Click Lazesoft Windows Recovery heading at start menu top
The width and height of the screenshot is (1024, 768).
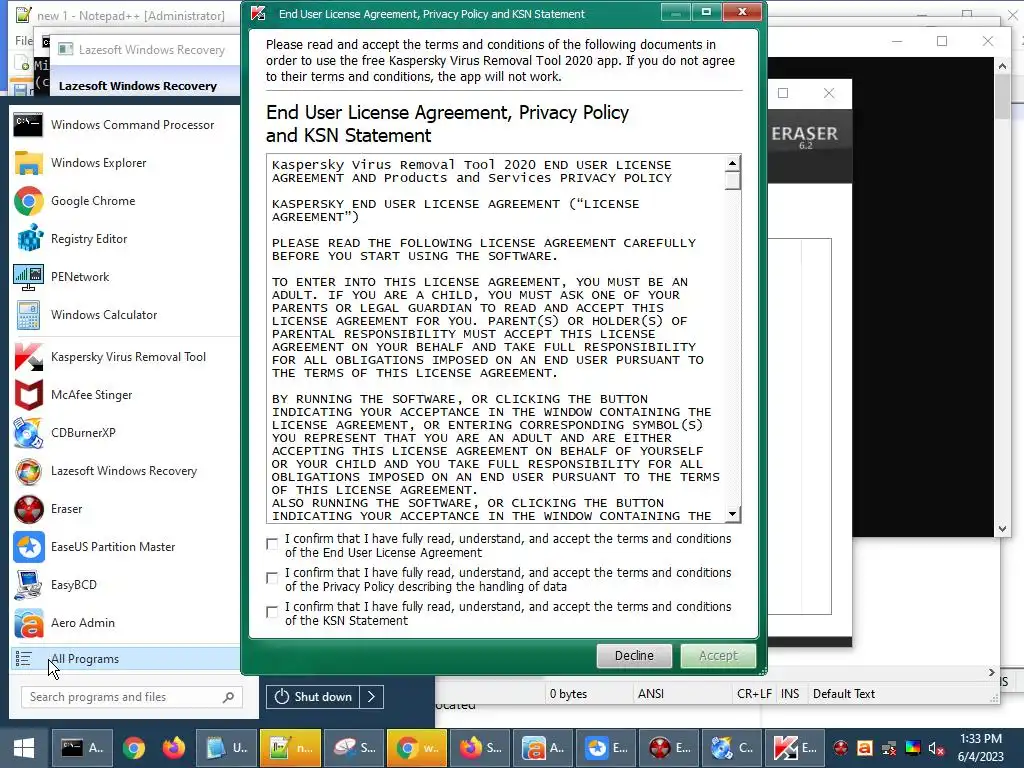pos(138,86)
